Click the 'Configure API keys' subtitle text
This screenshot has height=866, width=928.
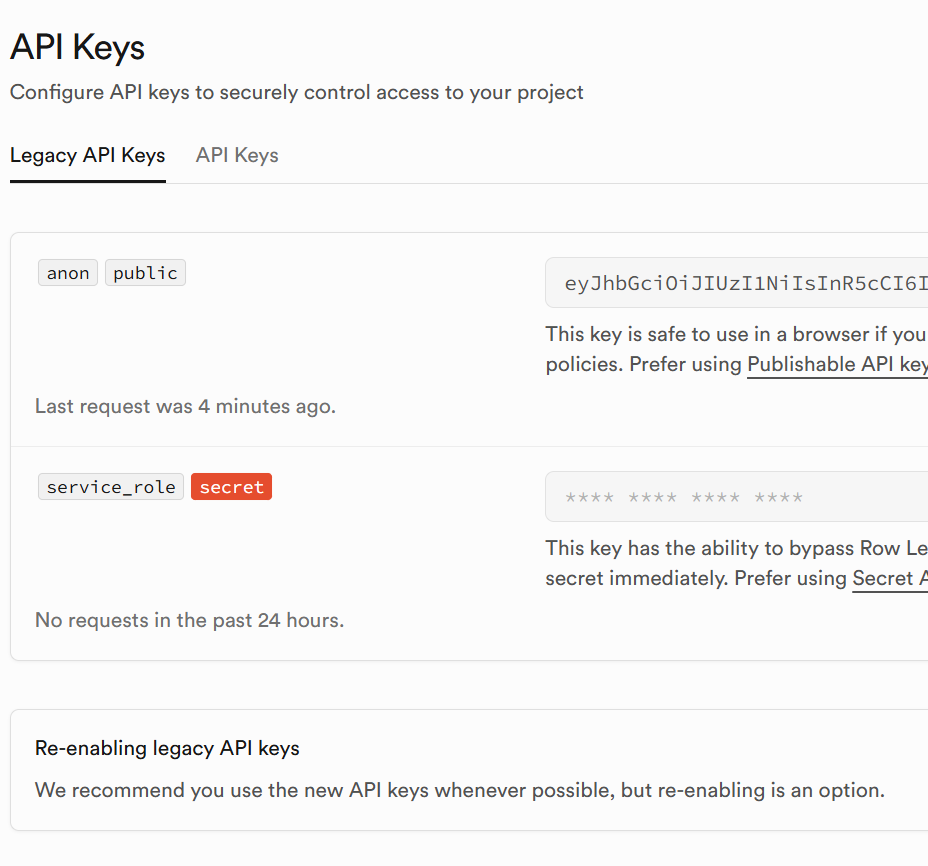click(297, 93)
